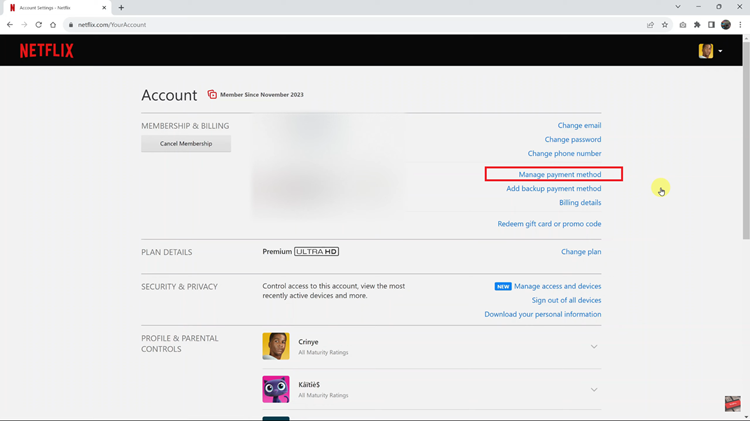Click Sign out of all devices
This screenshot has height=421, width=750.
point(566,300)
